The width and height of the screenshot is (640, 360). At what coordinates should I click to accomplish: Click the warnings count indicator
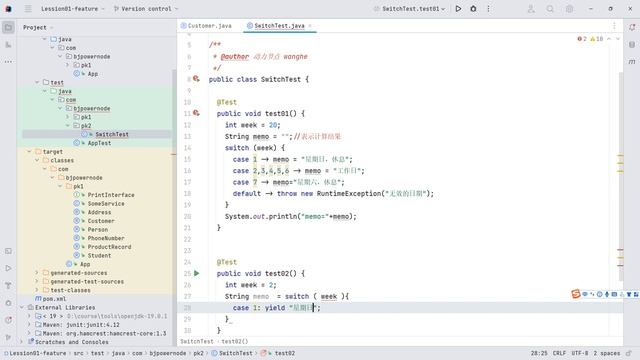[596, 39]
